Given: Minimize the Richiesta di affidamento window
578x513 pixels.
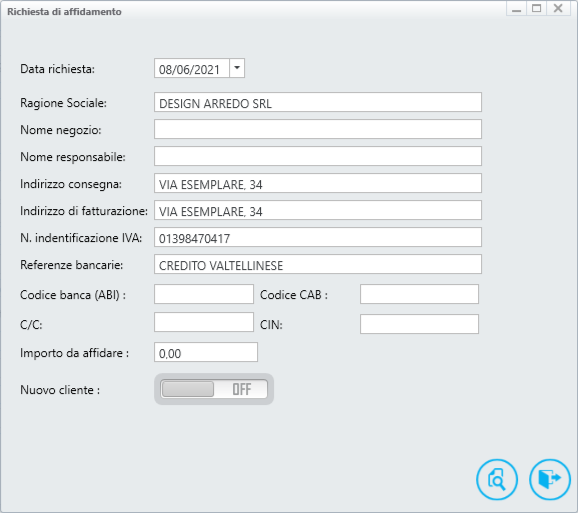Looking at the screenshot, I should pos(516,8).
